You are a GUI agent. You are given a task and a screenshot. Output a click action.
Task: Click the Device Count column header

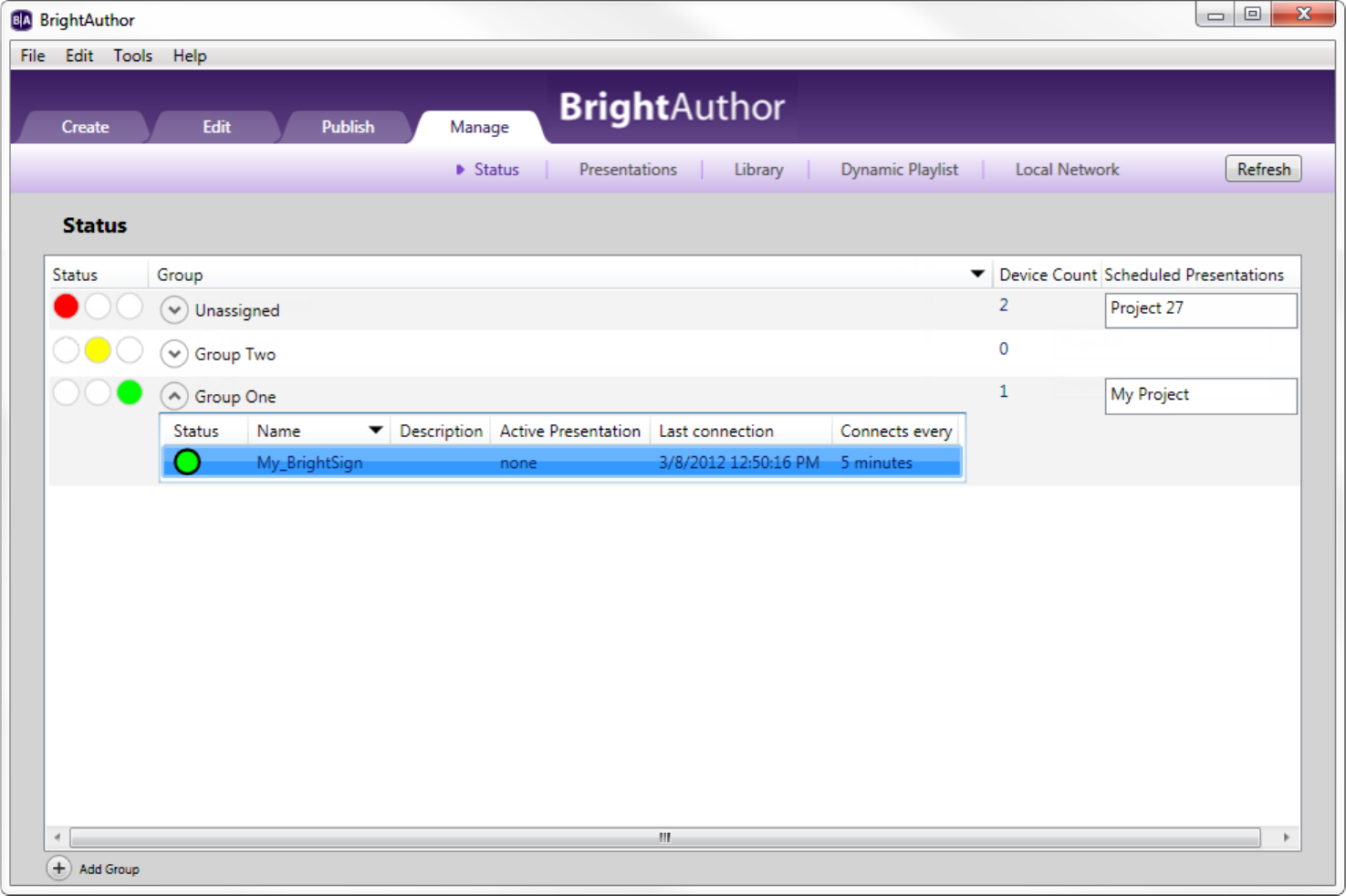(1048, 275)
